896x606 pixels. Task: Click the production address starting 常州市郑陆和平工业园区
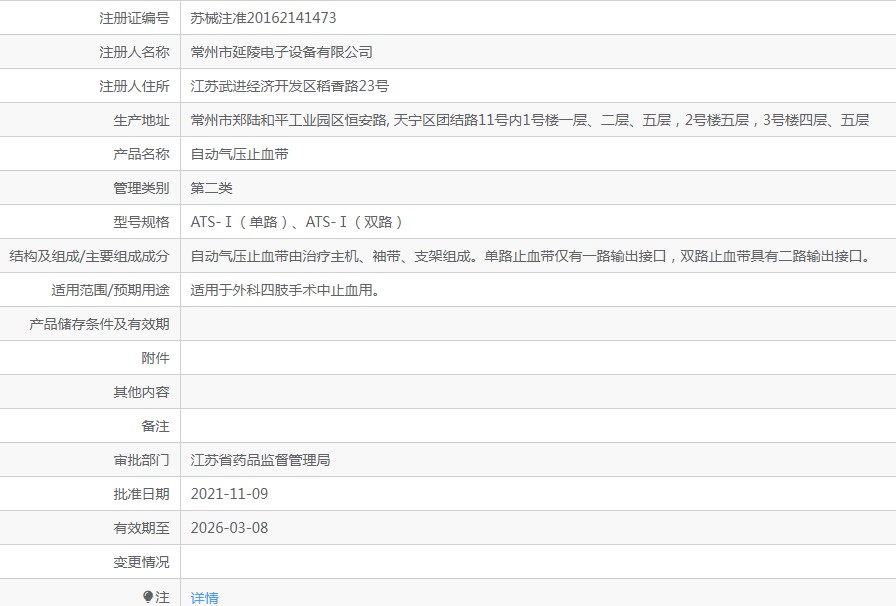click(x=530, y=120)
